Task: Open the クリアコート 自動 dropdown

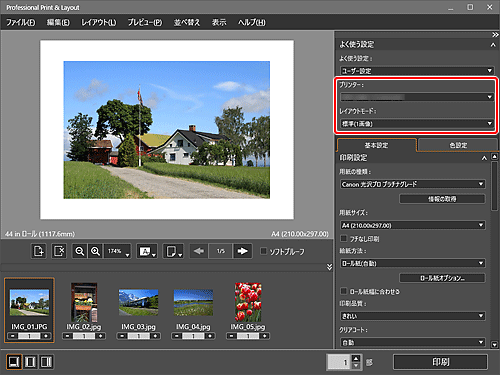Action: 413,342
